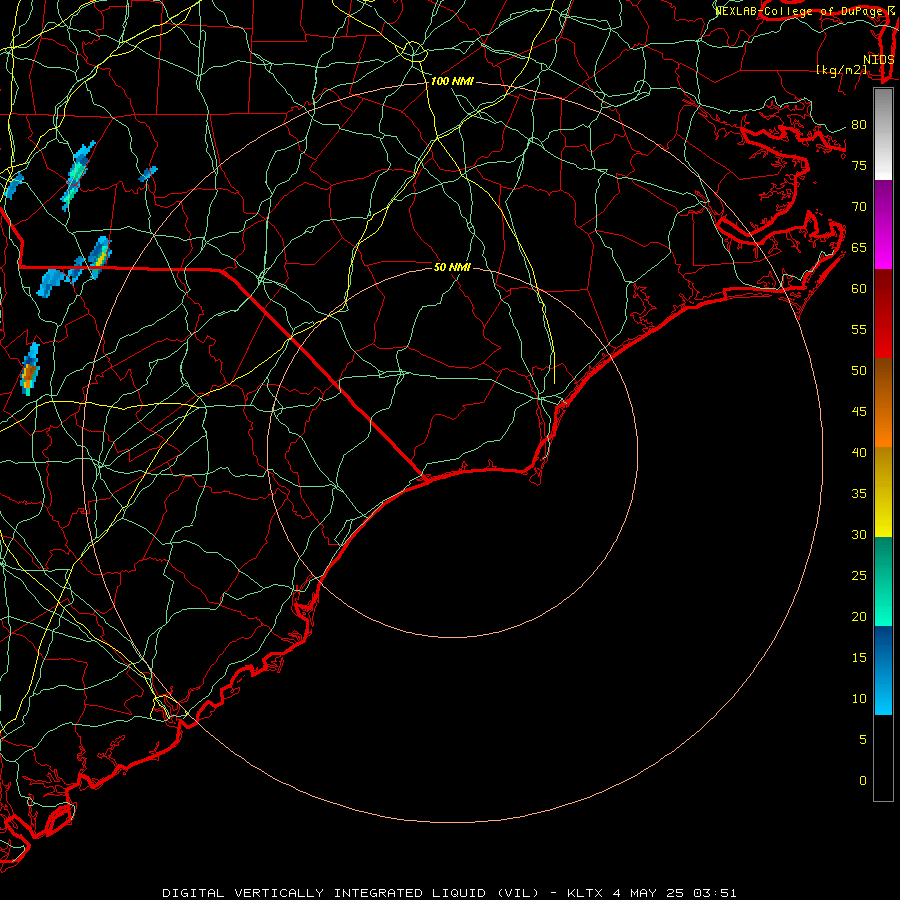Click the scale value "60"
900x900 pixels.
tap(859, 289)
